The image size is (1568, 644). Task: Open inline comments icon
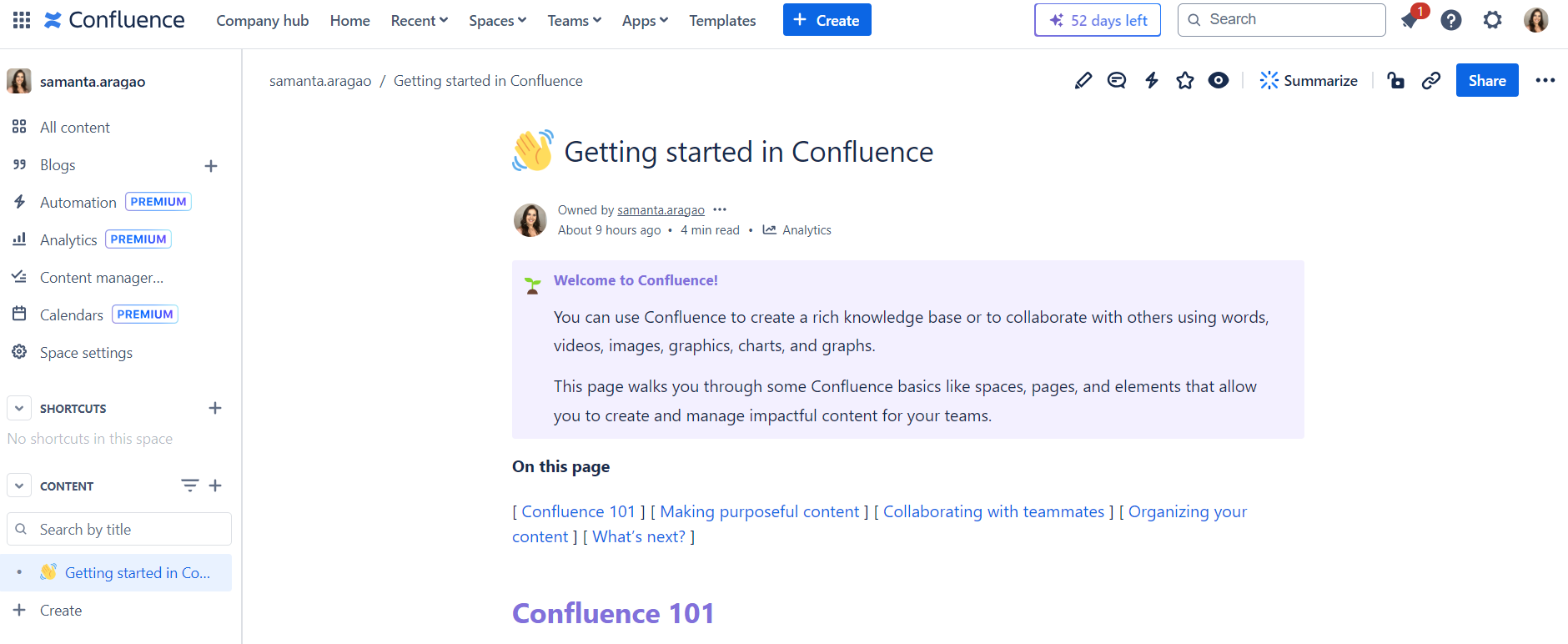(1117, 80)
